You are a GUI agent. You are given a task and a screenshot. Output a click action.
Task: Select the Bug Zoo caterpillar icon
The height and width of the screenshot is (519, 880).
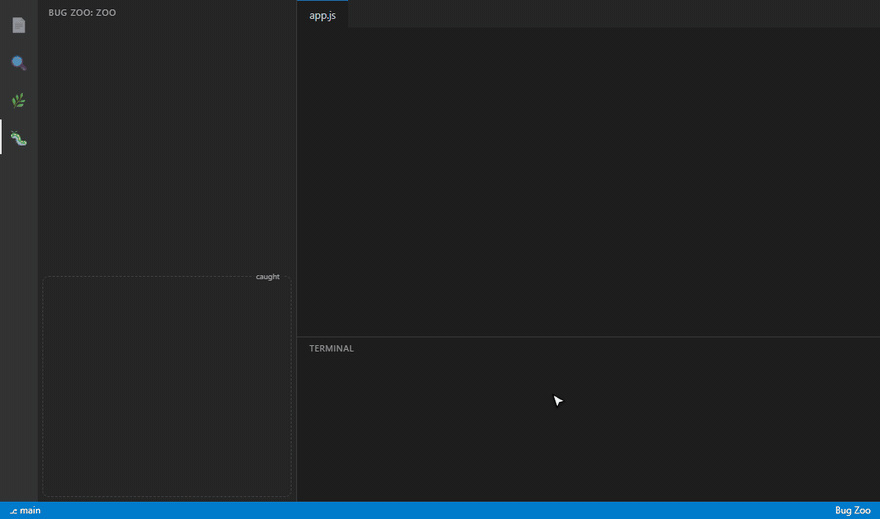click(x=19, y=138)
